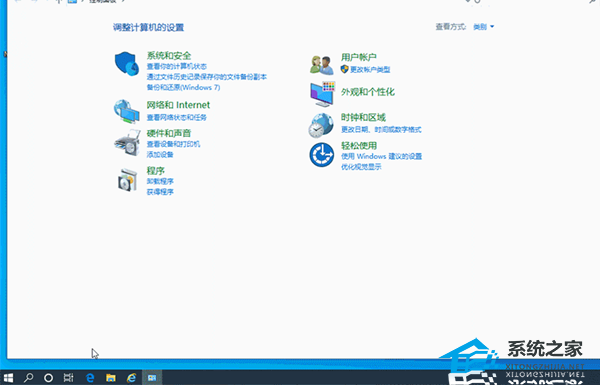Open the 系统和安全 shield icon
The width and height of the screenshot is (600, 385).
click(x=127, y=64)
